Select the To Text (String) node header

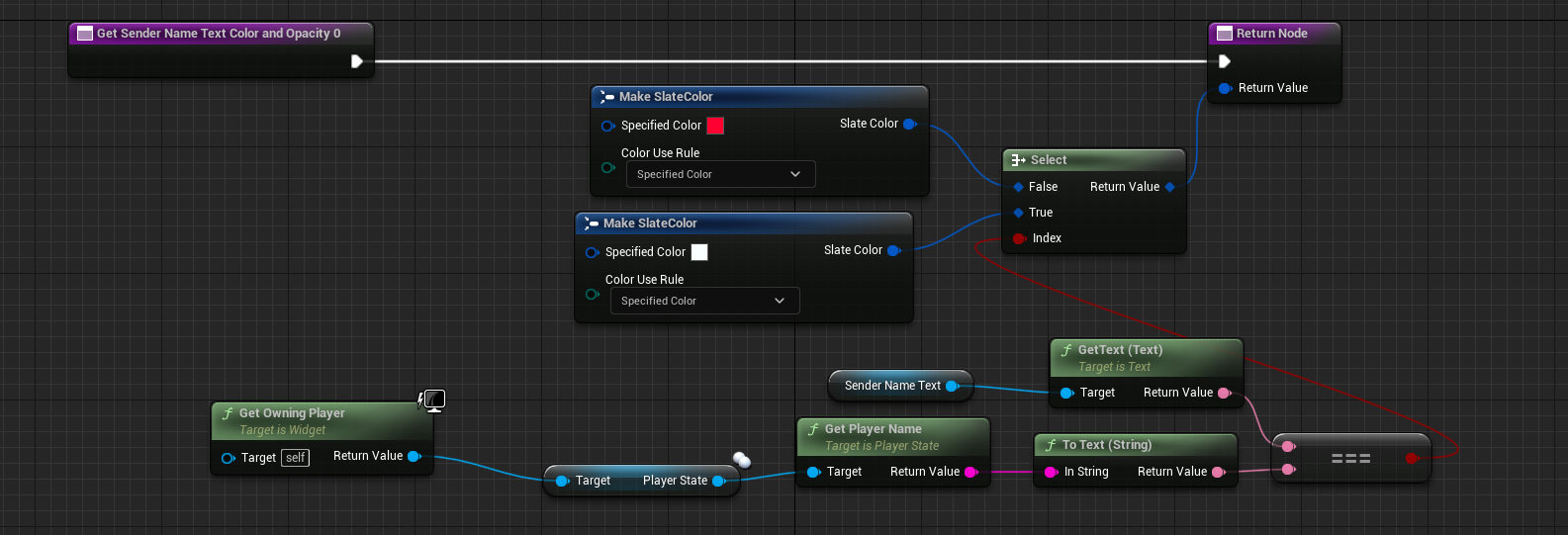(x=1106, y=445)
